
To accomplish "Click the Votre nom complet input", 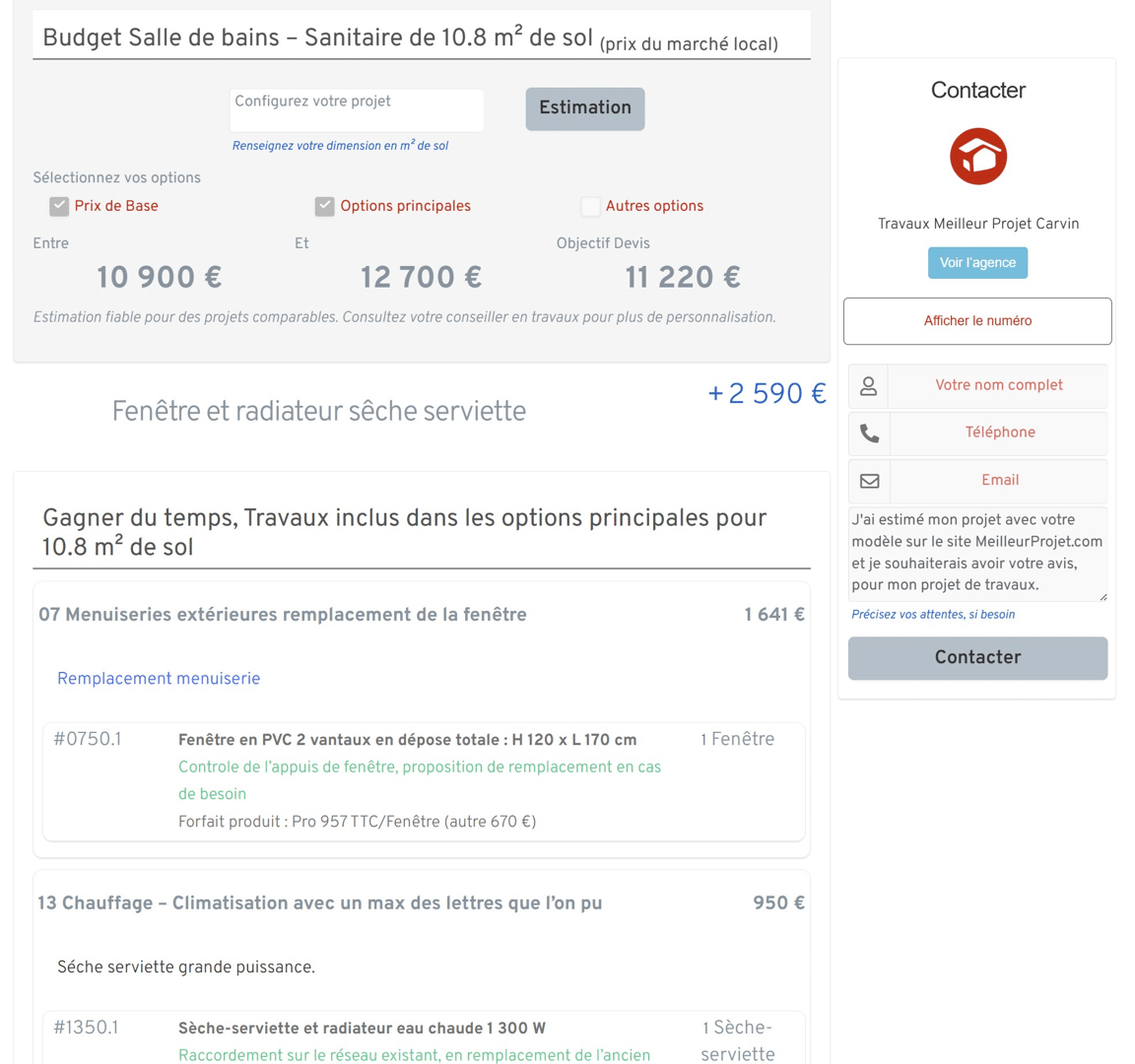I will 998,386.
